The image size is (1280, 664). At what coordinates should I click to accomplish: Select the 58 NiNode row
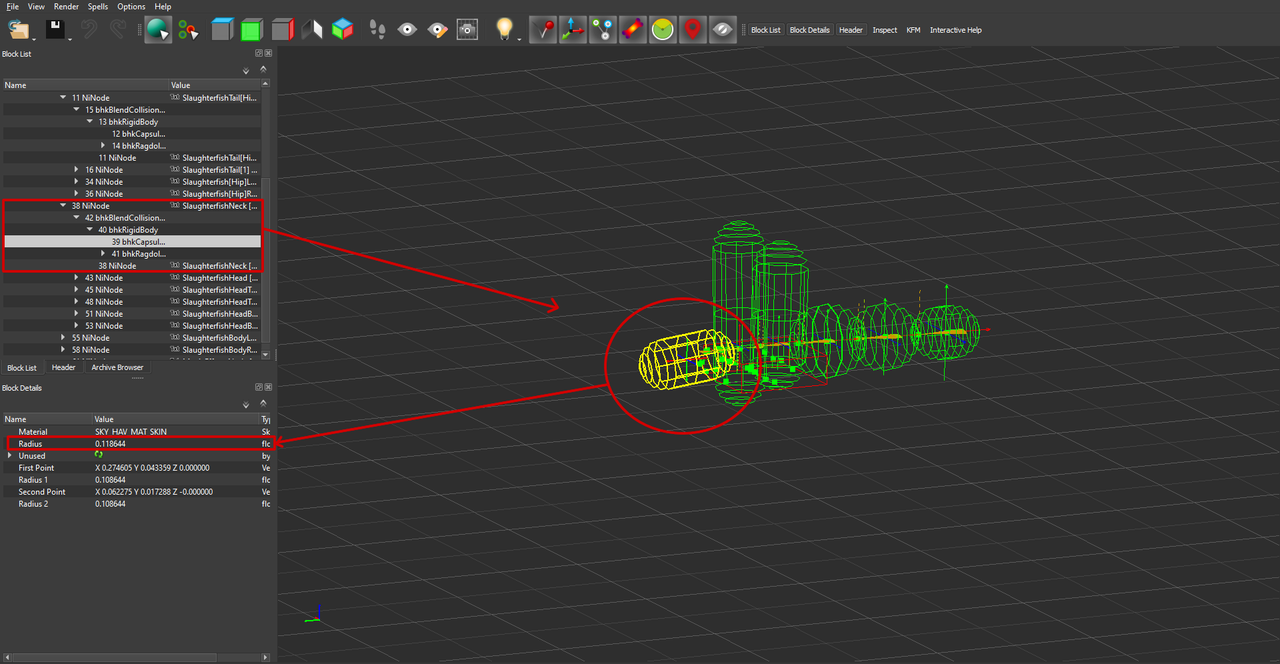click(131, 349)
